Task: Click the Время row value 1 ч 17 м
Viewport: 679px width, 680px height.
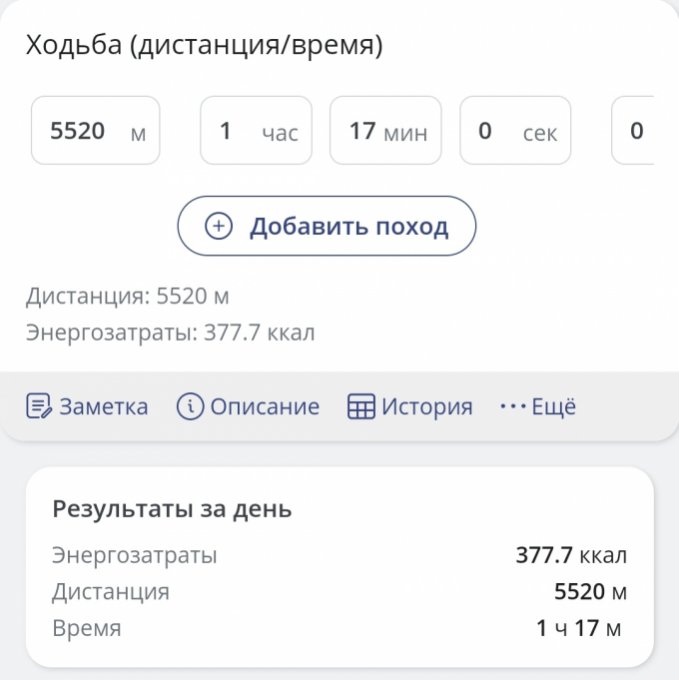Action: tap(578, 629)
